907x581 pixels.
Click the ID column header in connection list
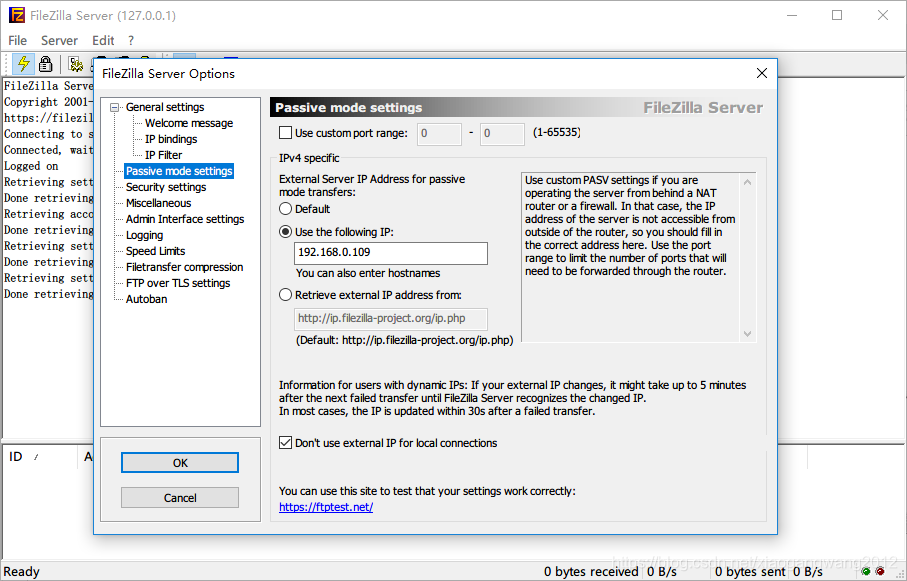click(x=40, y=457)
